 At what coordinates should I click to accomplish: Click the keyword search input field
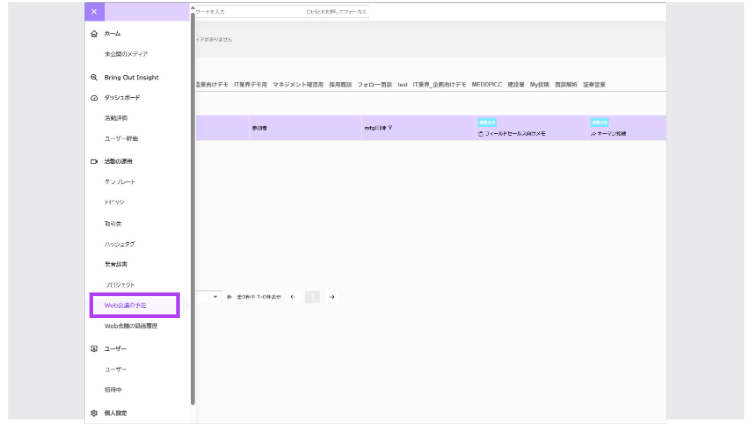(x=281, y=12)
